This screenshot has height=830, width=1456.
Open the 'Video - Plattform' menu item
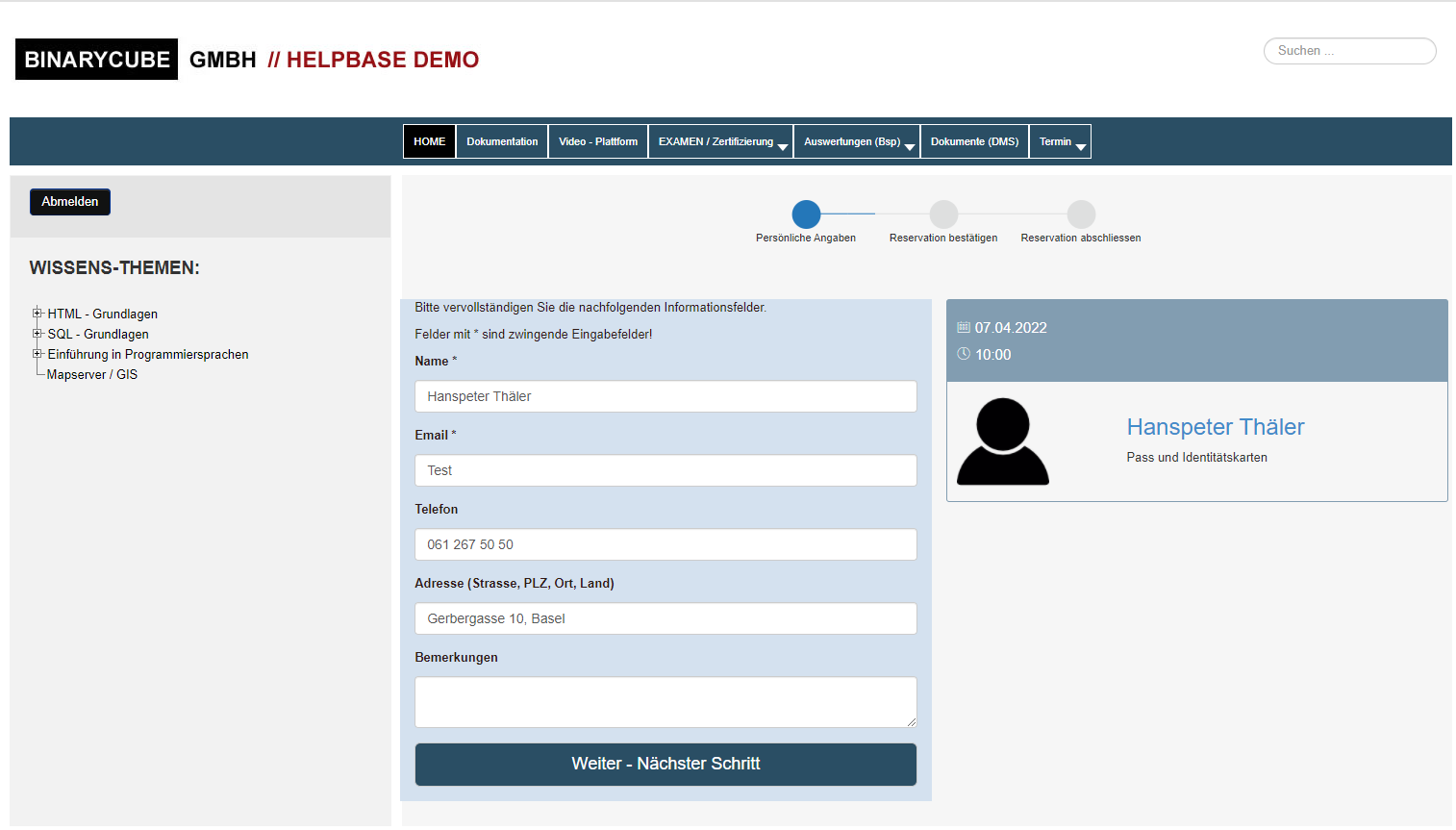[x=598, y=140]
